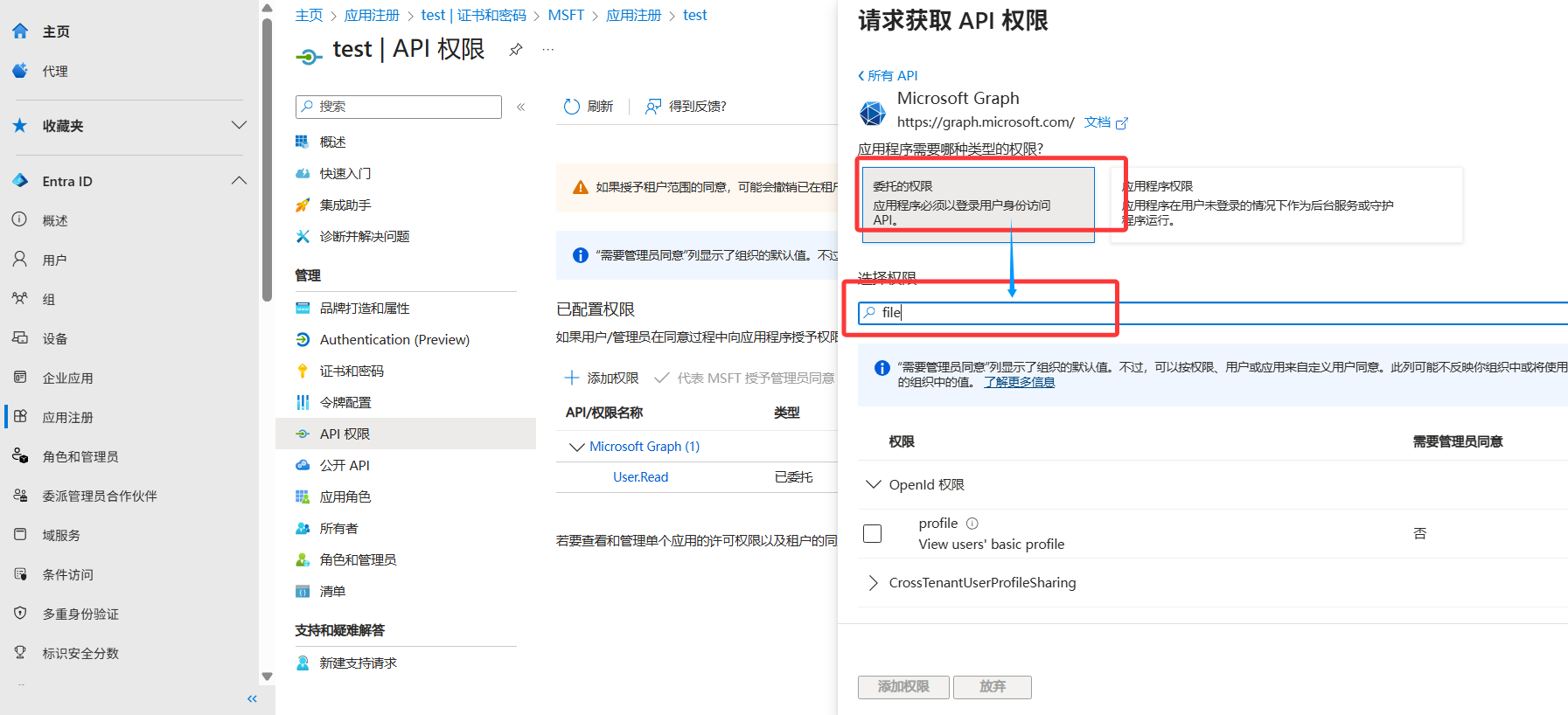Viewport: 1568px width, 715px height.
Task: Open 公开 API in the resource menu
Action: tap(344, 466)
